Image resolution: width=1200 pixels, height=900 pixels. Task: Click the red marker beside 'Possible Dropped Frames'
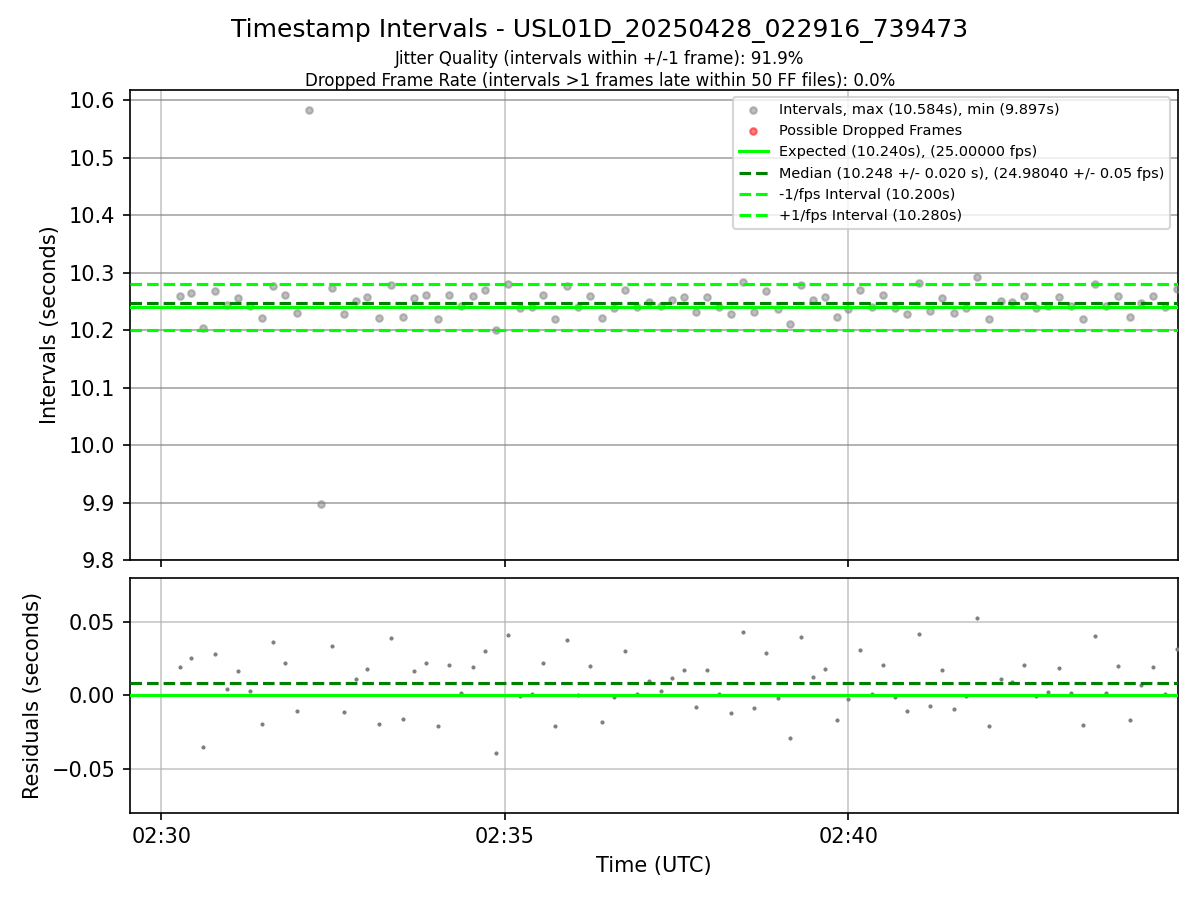tap(754, 131)
